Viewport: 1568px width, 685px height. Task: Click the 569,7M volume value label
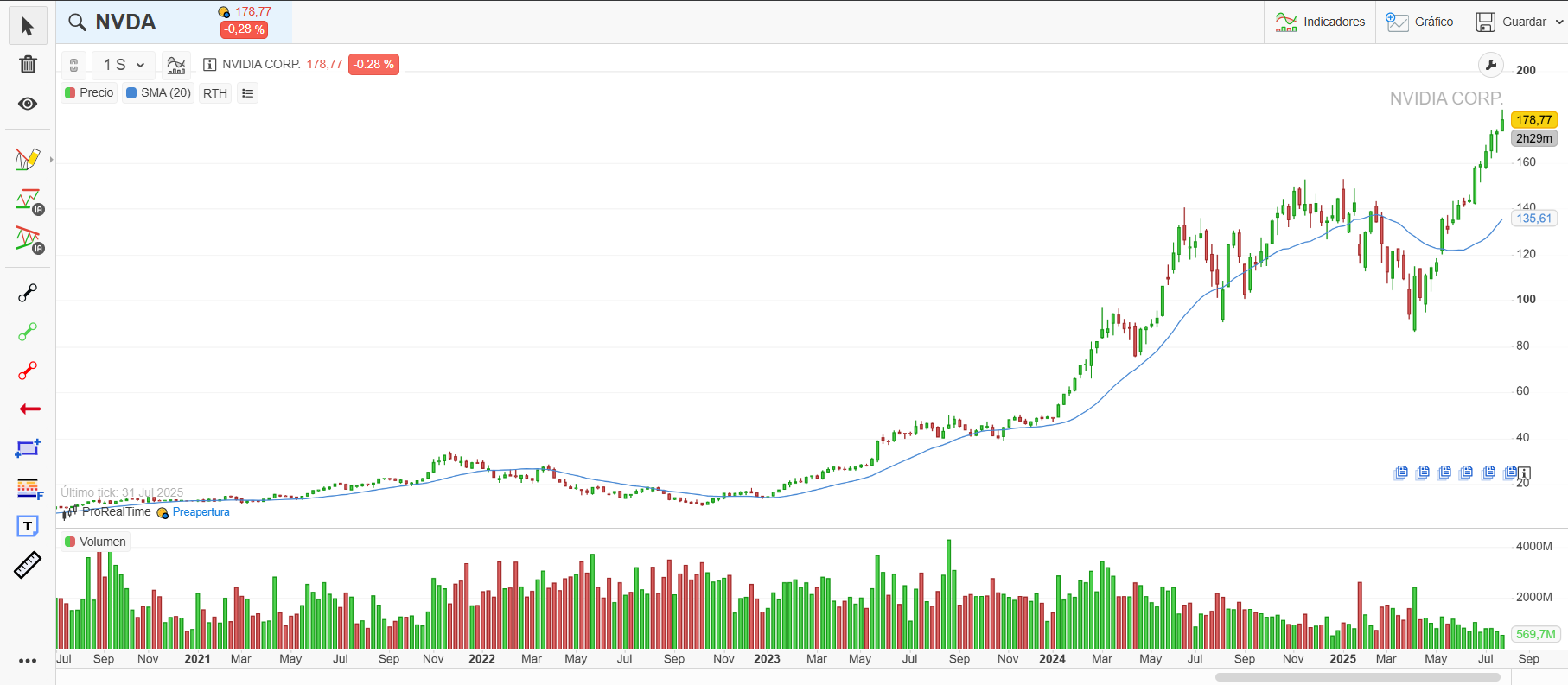[1535, 634]
